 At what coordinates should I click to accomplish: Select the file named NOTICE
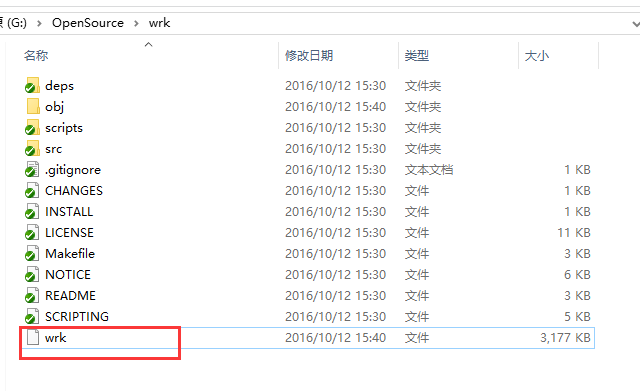pos(68,275)
